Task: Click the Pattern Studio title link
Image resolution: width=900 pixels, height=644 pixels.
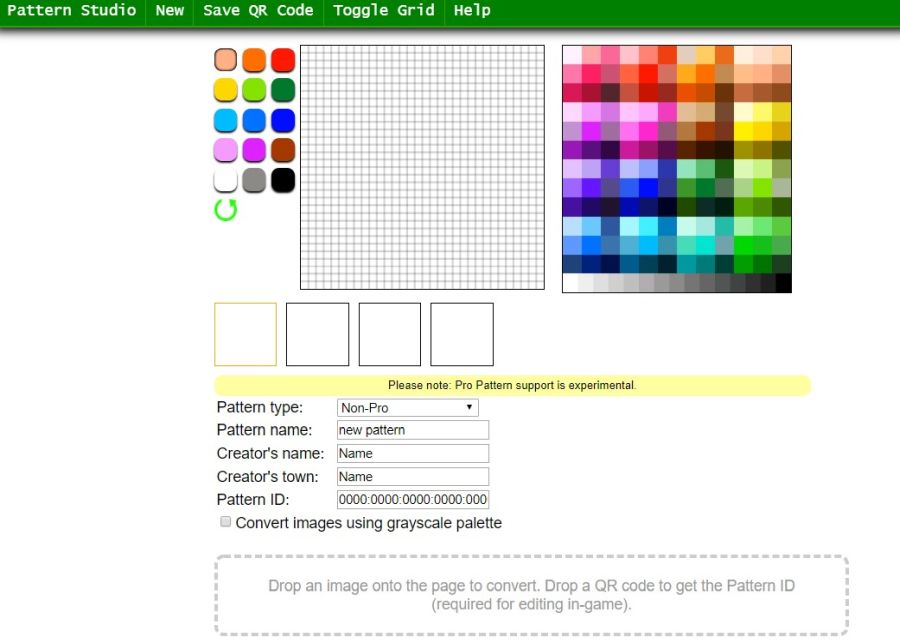Action: pos(71,11)
